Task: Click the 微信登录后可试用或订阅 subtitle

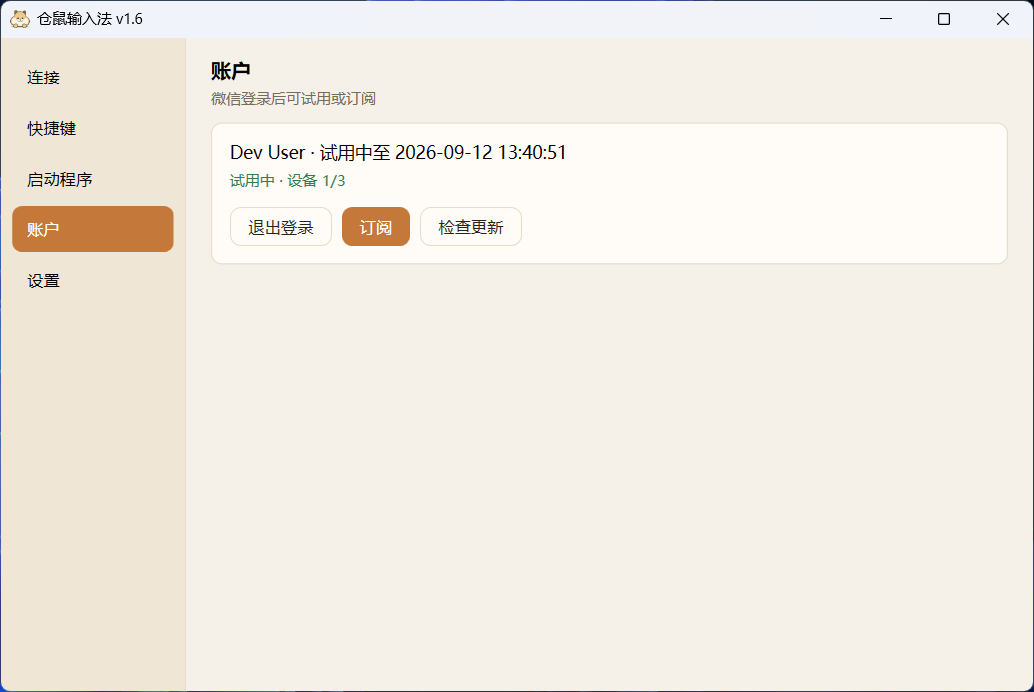Action: (x=293, y=99)
